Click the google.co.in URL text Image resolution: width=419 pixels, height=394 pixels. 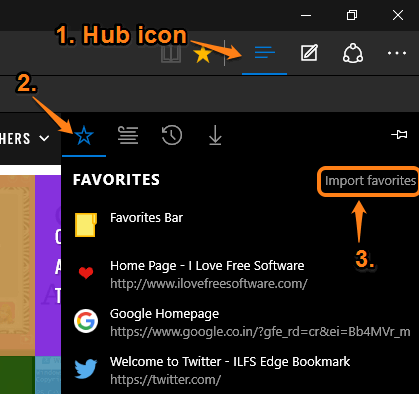pyautogui.click(x=260, y=332)
